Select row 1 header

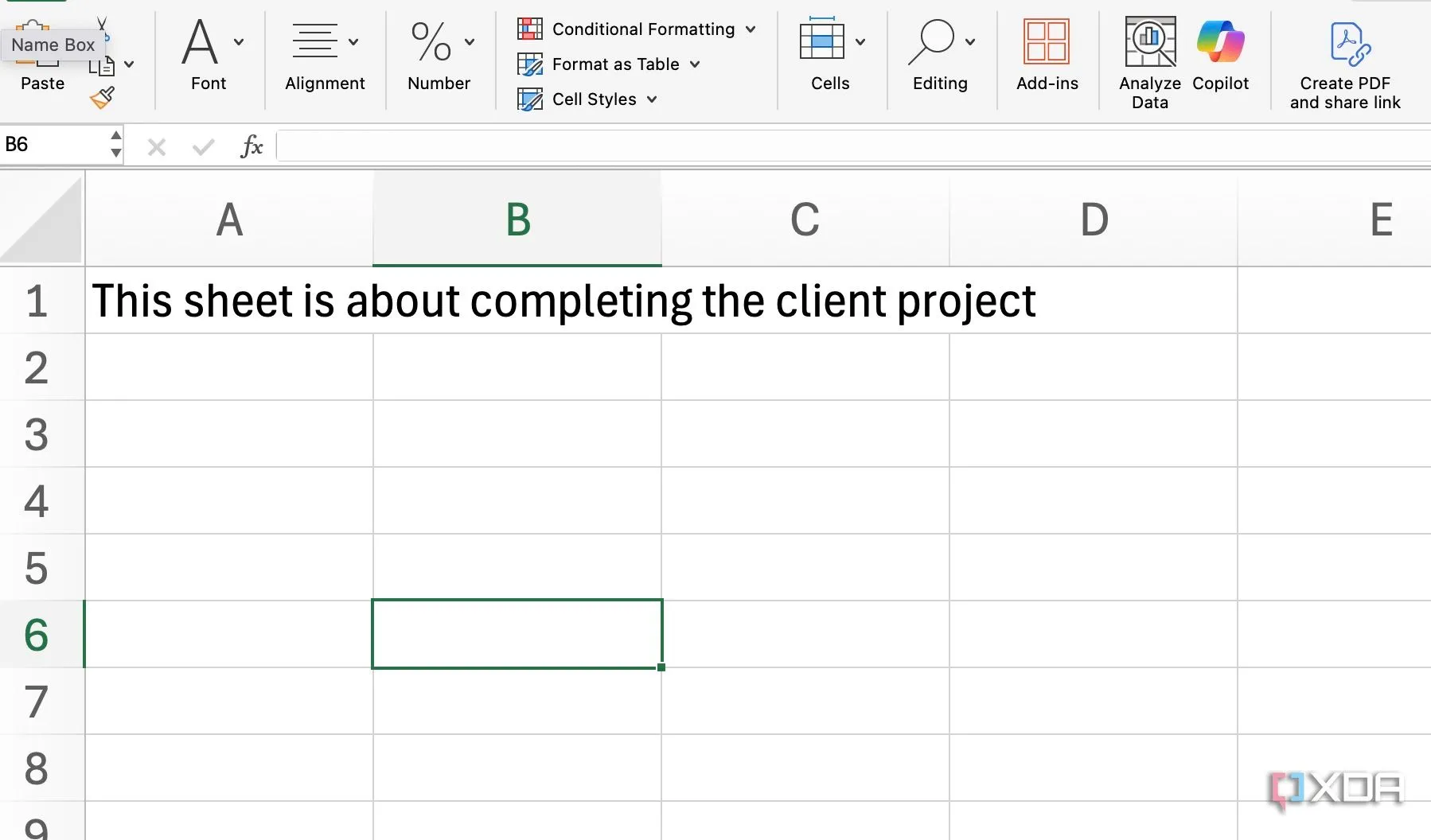(x=41, y=301)
